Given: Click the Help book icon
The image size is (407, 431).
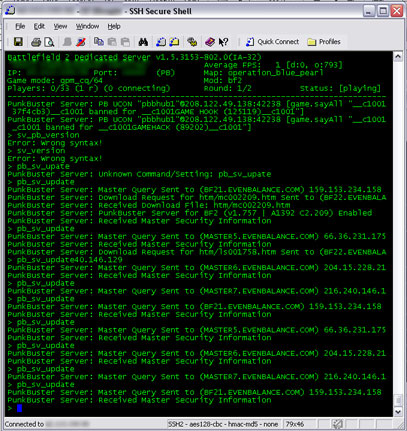Looking at the screenshot, I should pyautogui.click(x=210, y=42).
